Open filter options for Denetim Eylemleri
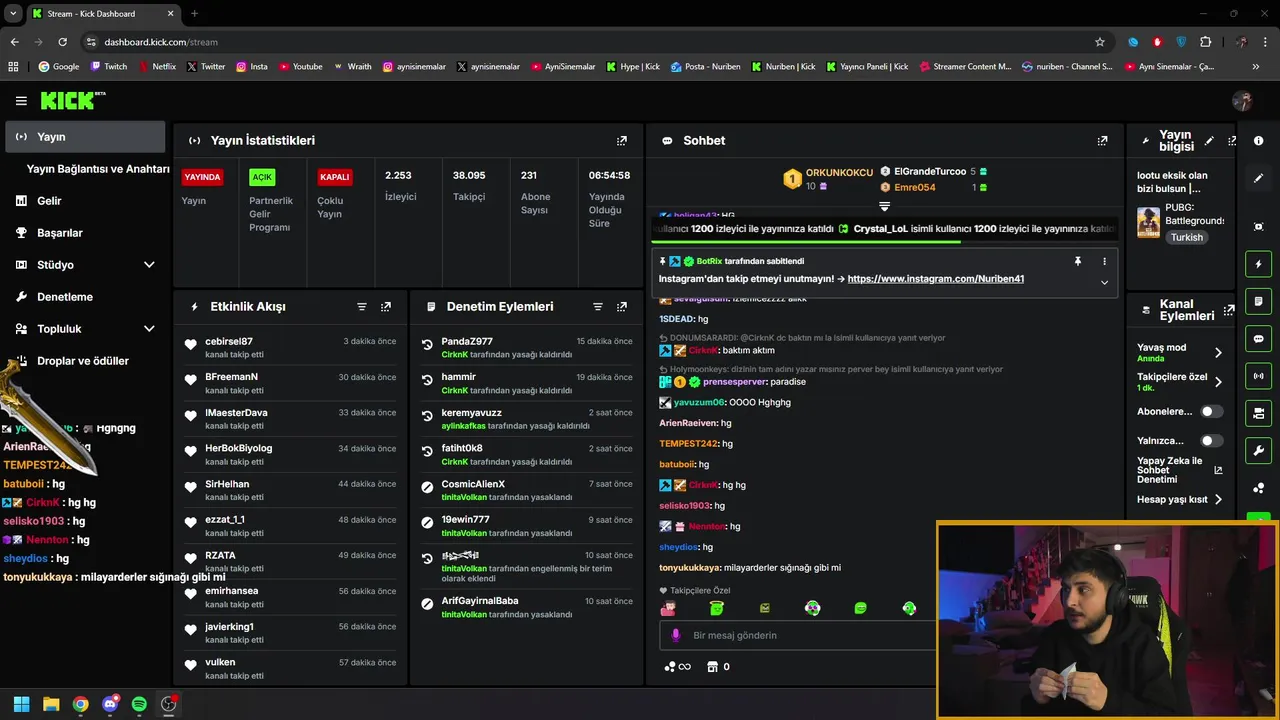 click(x=598, y=307)
